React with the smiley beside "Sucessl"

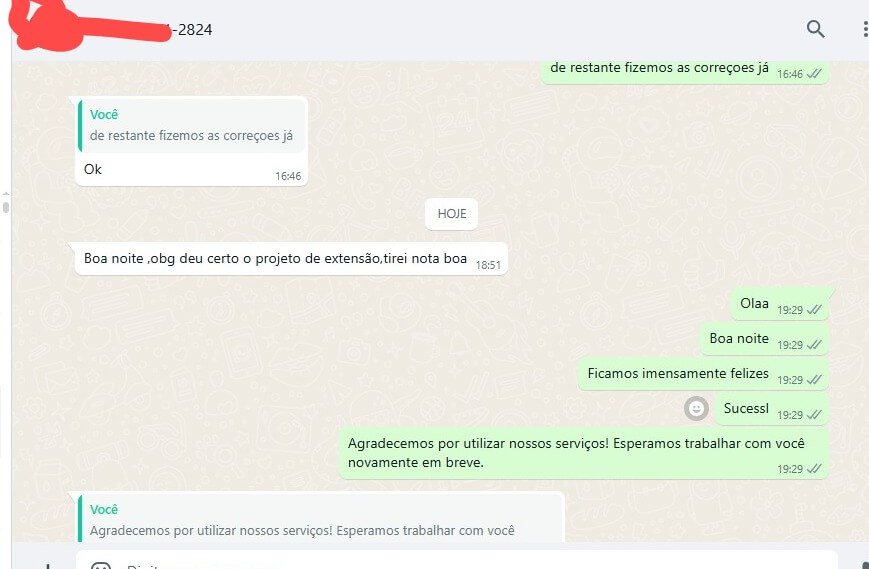coord(696,409)
